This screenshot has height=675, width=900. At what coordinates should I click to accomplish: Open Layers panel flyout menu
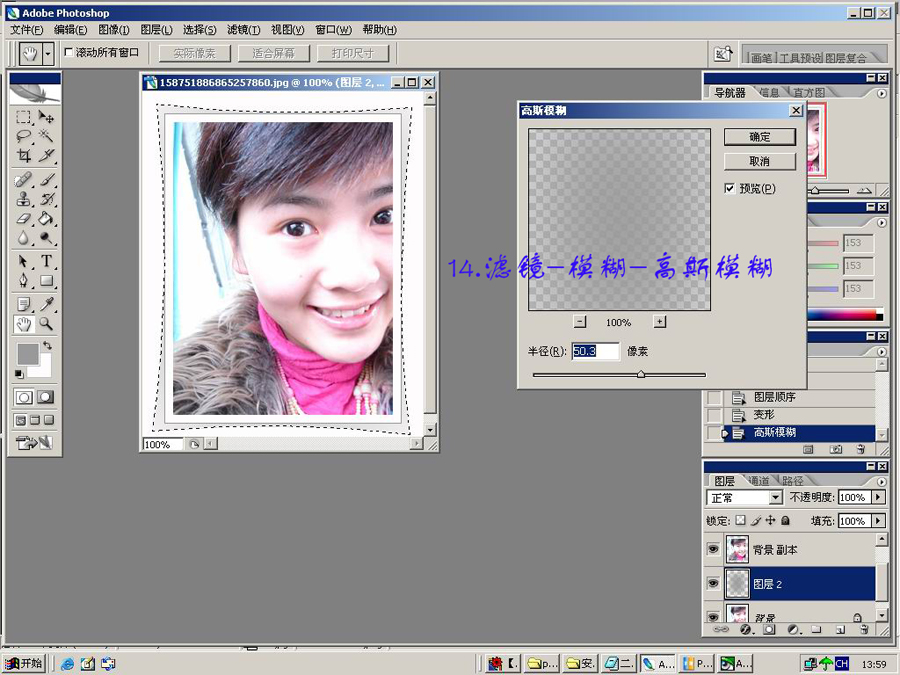pos(882,482)
